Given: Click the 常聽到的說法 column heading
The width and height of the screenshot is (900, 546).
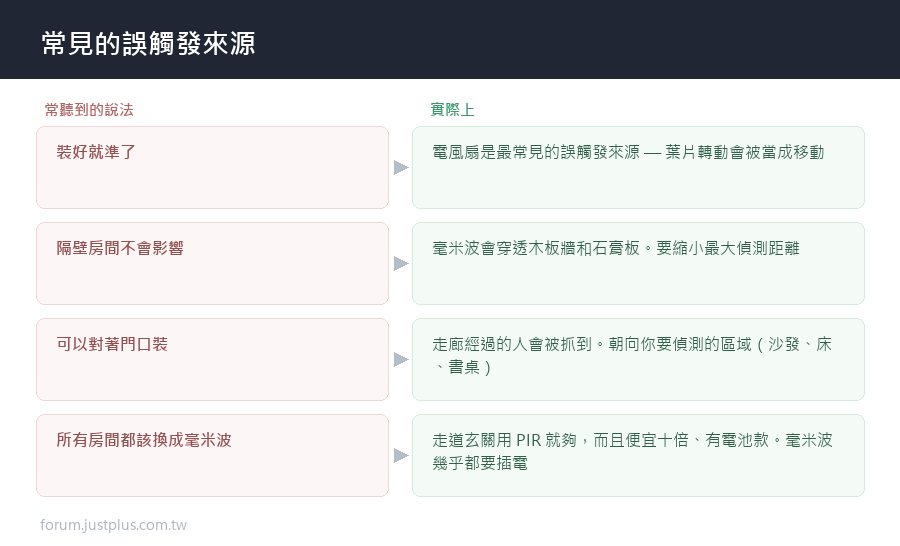Looking at the screenshot, I should (89, 110).
